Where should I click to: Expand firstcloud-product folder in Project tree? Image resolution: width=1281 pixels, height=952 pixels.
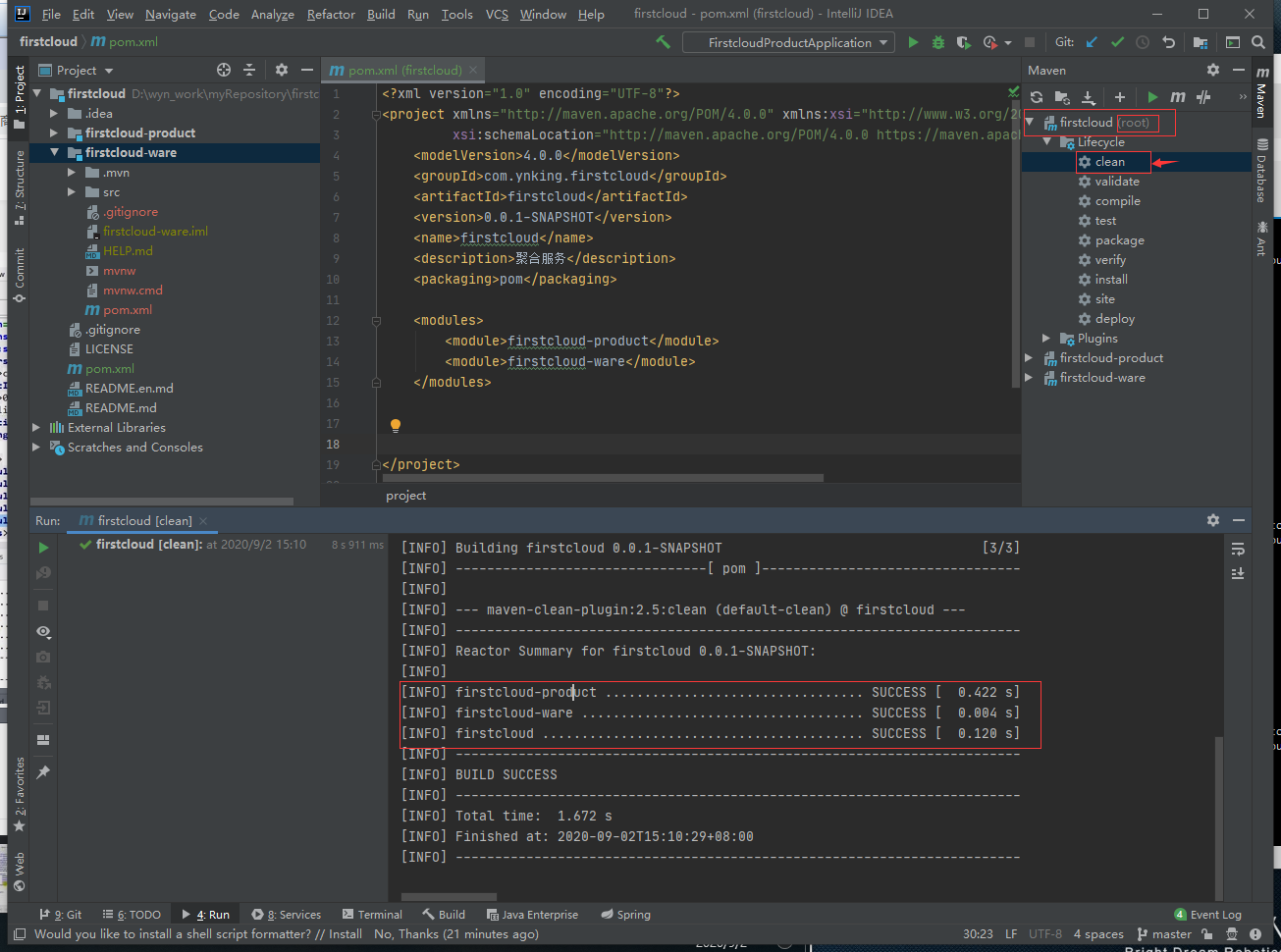pos(55,132)
